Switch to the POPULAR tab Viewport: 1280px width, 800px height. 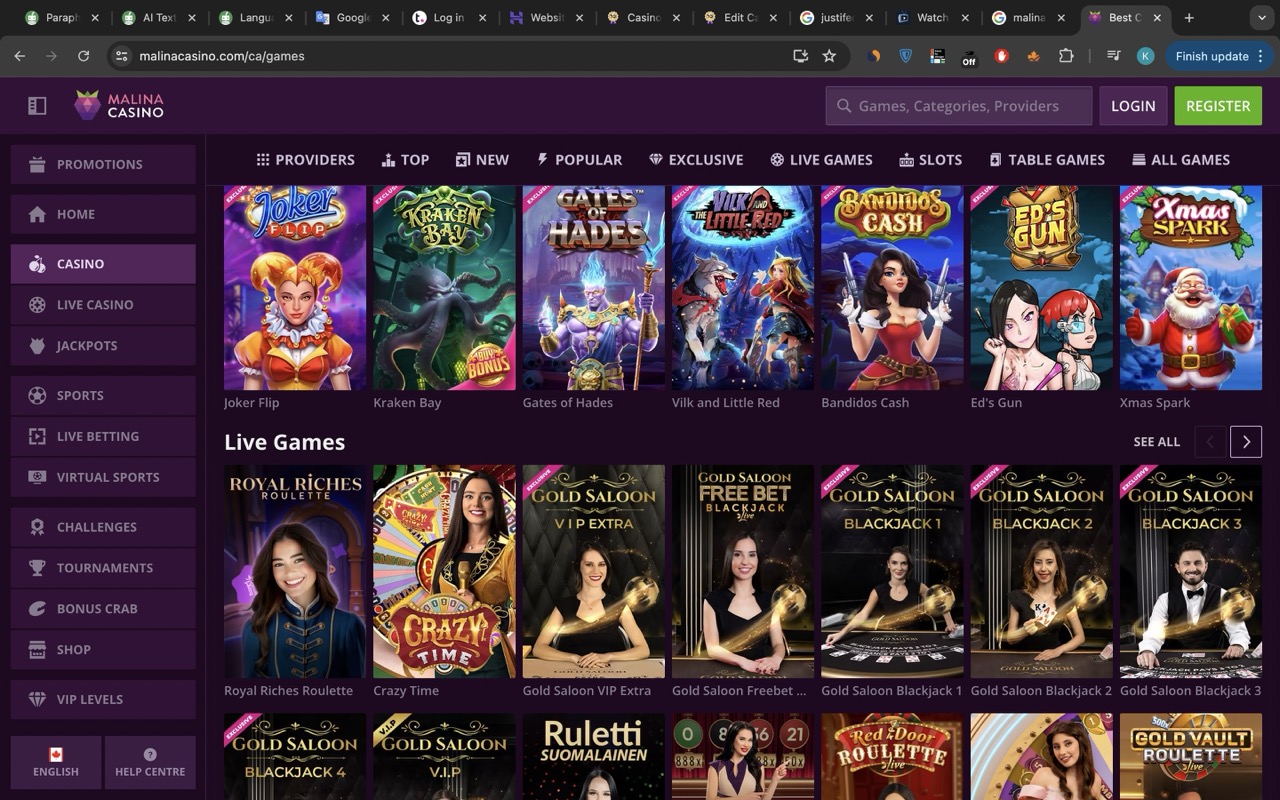pos(579,159)
